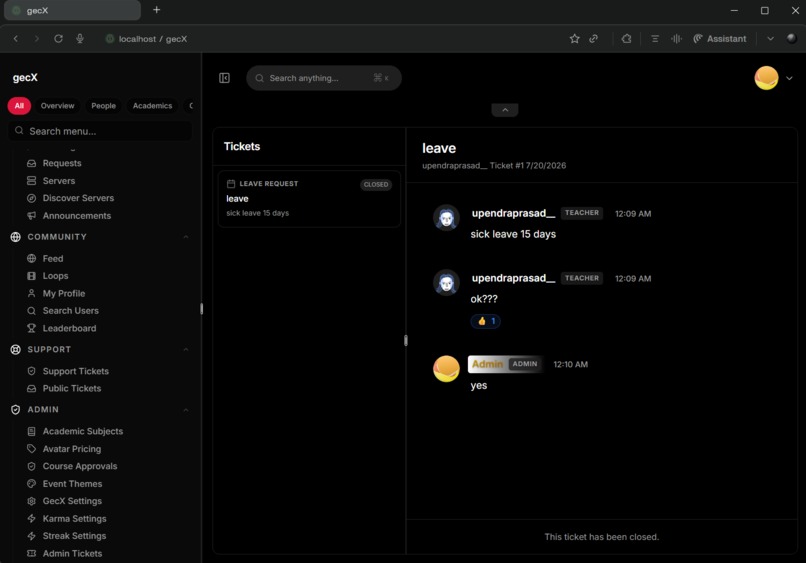
Task: Click the Admin avatar on yes message
Action: point(446,369)
